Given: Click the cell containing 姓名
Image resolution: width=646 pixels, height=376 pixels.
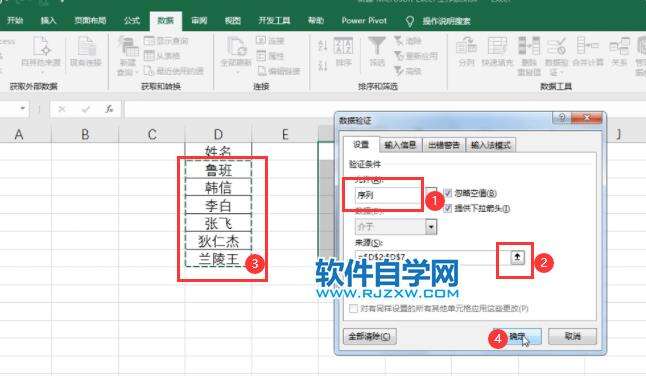Looking at the screenshot, I should (218, 151).
